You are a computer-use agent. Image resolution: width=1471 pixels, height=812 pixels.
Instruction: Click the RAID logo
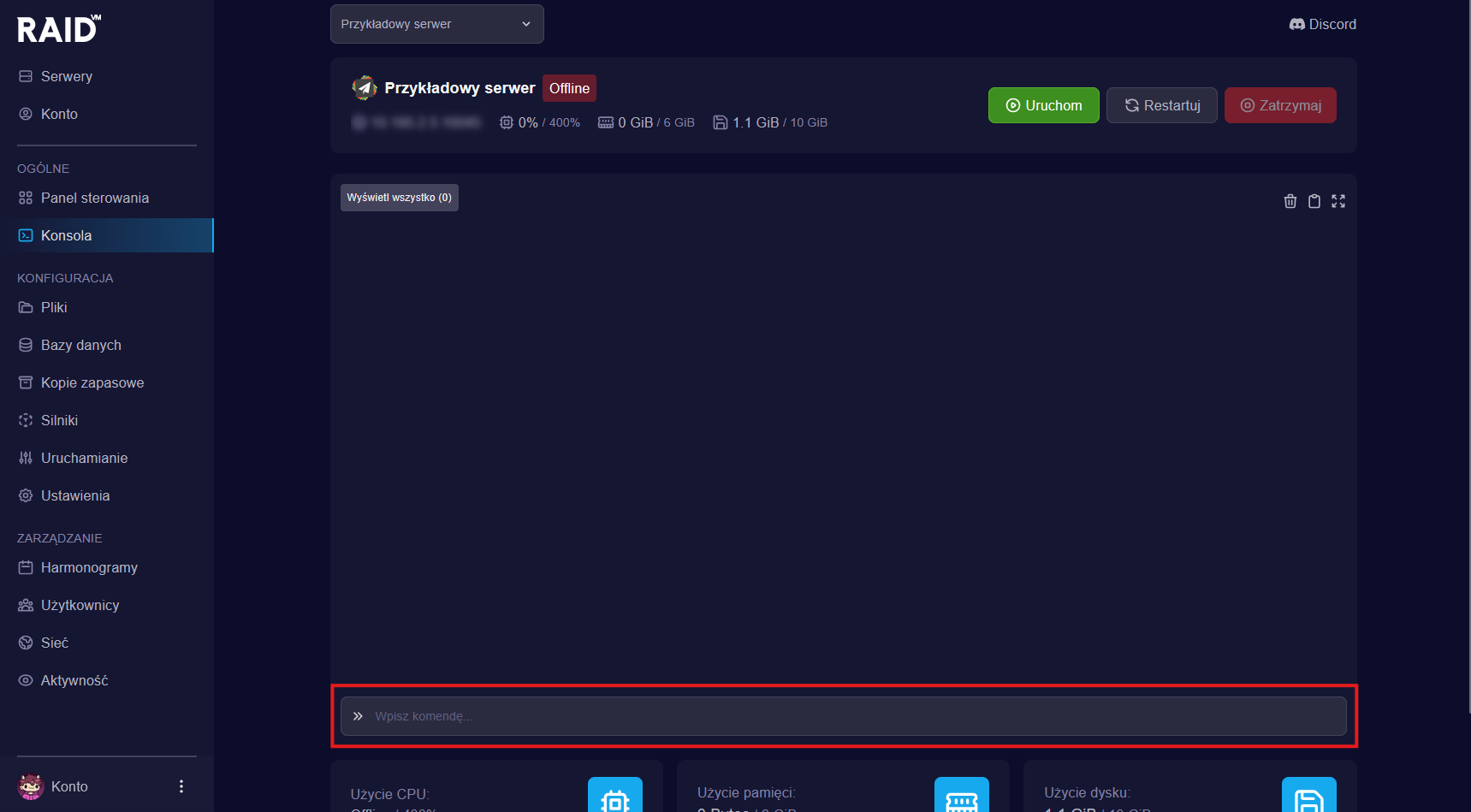59,29
